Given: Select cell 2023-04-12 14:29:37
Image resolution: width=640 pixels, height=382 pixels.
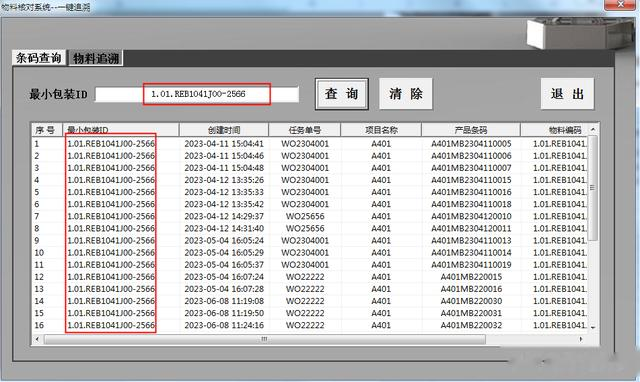Looking at the screenshot, I should (x=224, y=216).
